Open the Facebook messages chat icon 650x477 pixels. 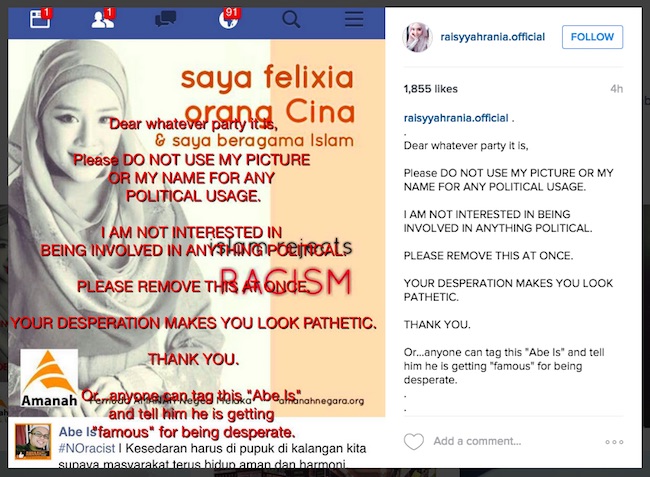(x=165, y=19)
